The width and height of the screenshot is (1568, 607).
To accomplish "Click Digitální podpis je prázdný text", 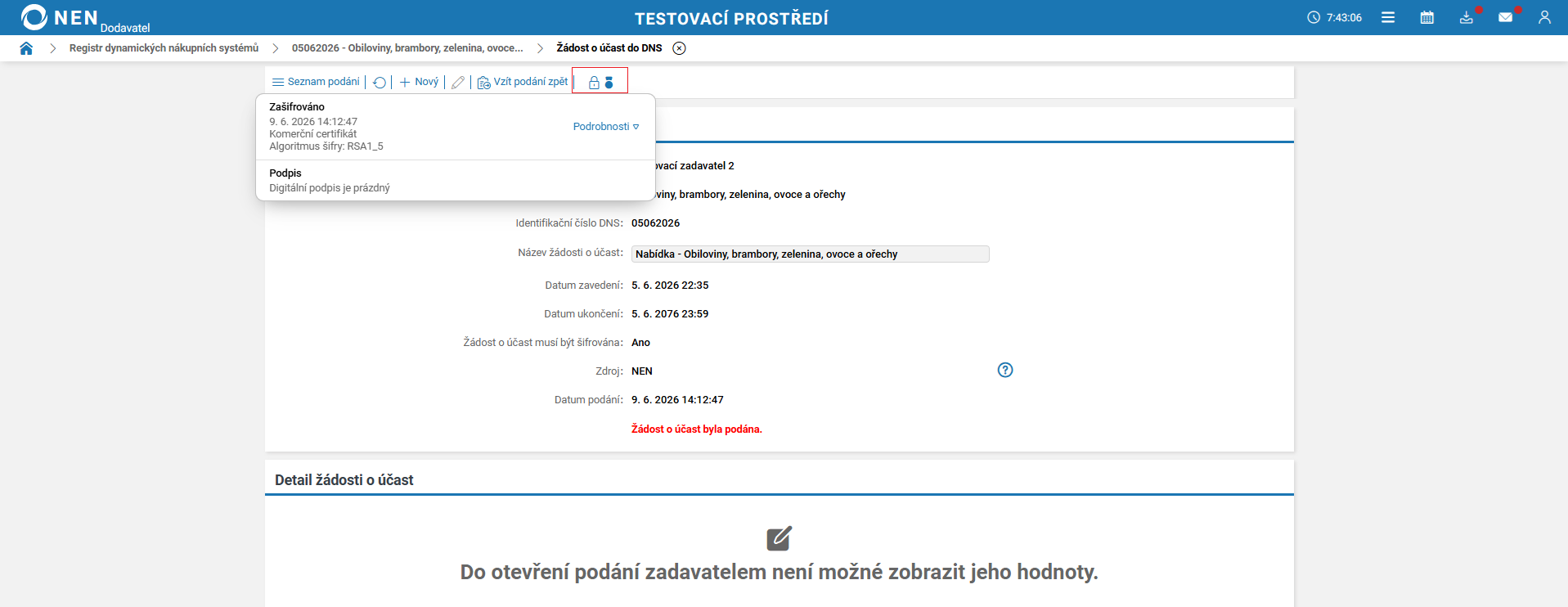I will (330, 188).
